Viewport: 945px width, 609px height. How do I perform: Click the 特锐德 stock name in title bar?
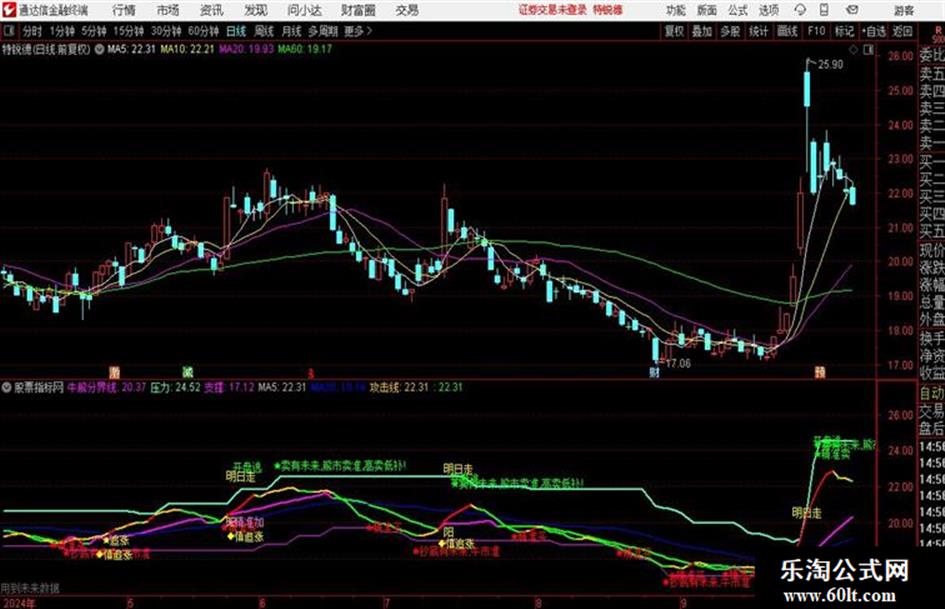(x=608, y=10)
